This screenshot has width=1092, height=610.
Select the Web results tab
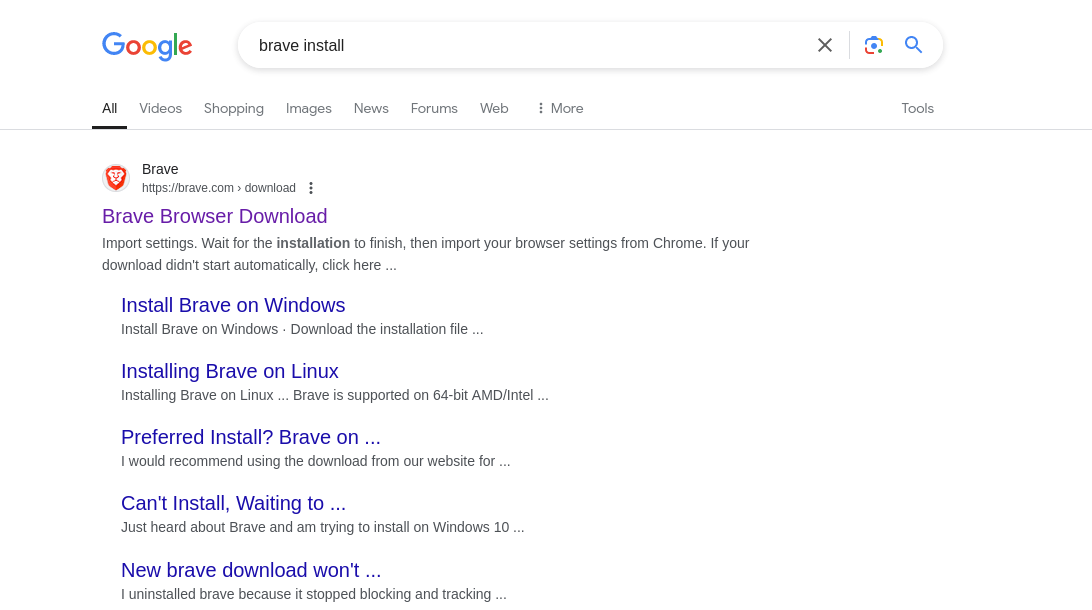pyautogui.click(x=494, y=109)
